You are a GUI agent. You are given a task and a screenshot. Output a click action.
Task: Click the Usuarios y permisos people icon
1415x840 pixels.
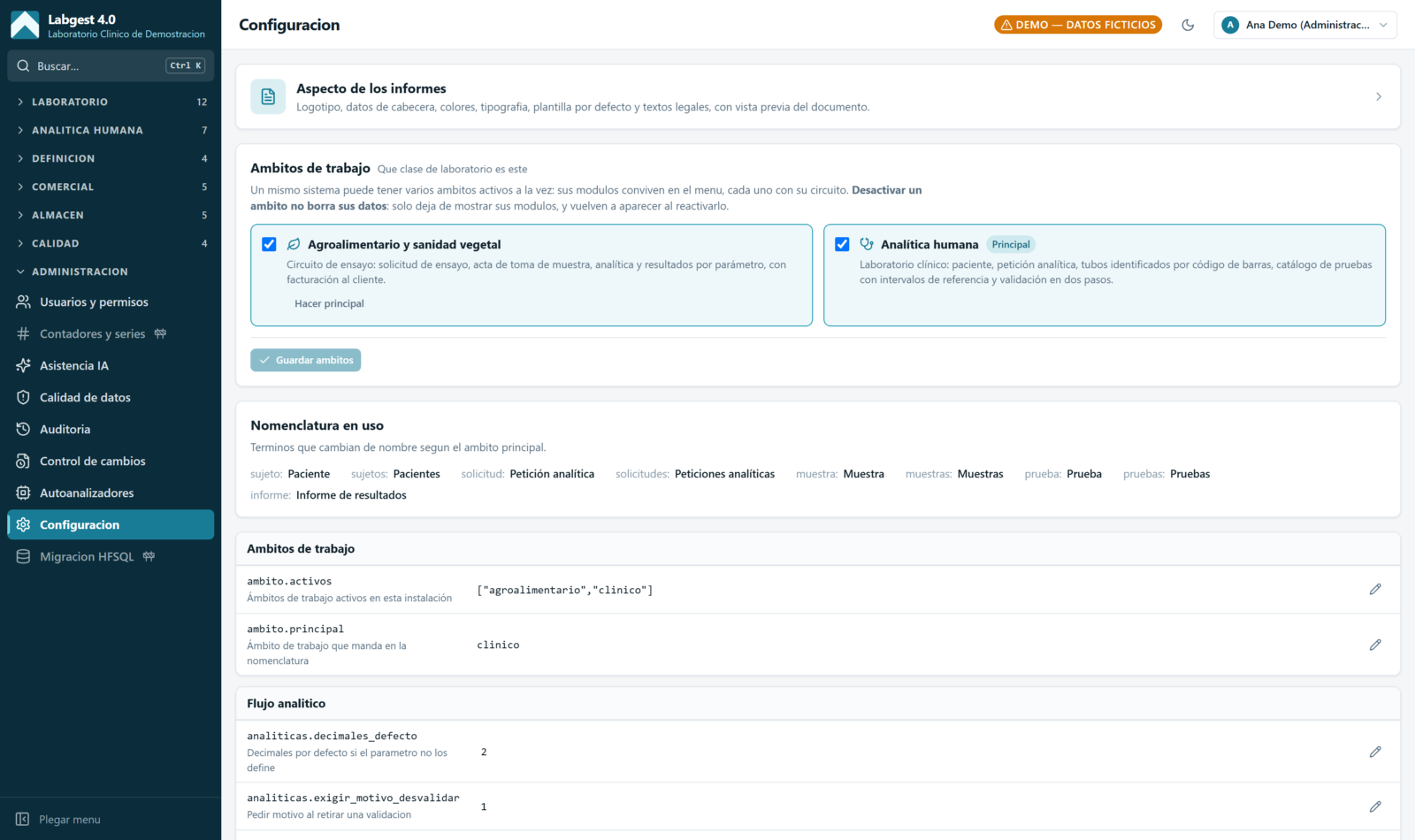pyautogui.click(x=23, y=302)
